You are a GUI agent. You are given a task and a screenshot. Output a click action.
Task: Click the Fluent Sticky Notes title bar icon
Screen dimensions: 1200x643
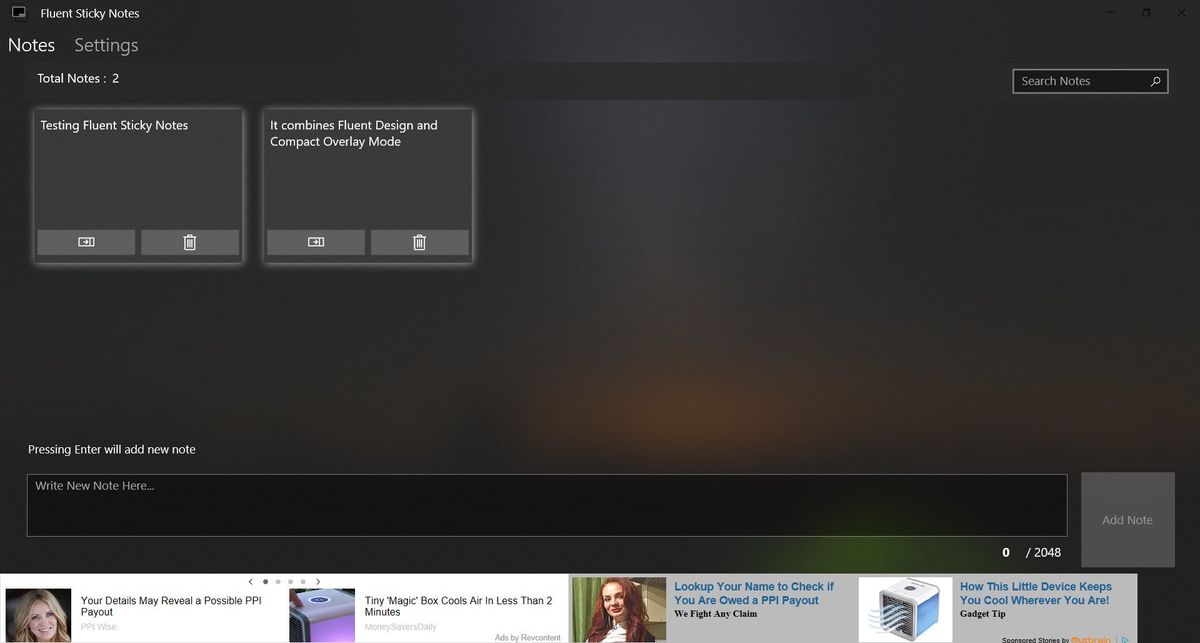click(17, 12)
